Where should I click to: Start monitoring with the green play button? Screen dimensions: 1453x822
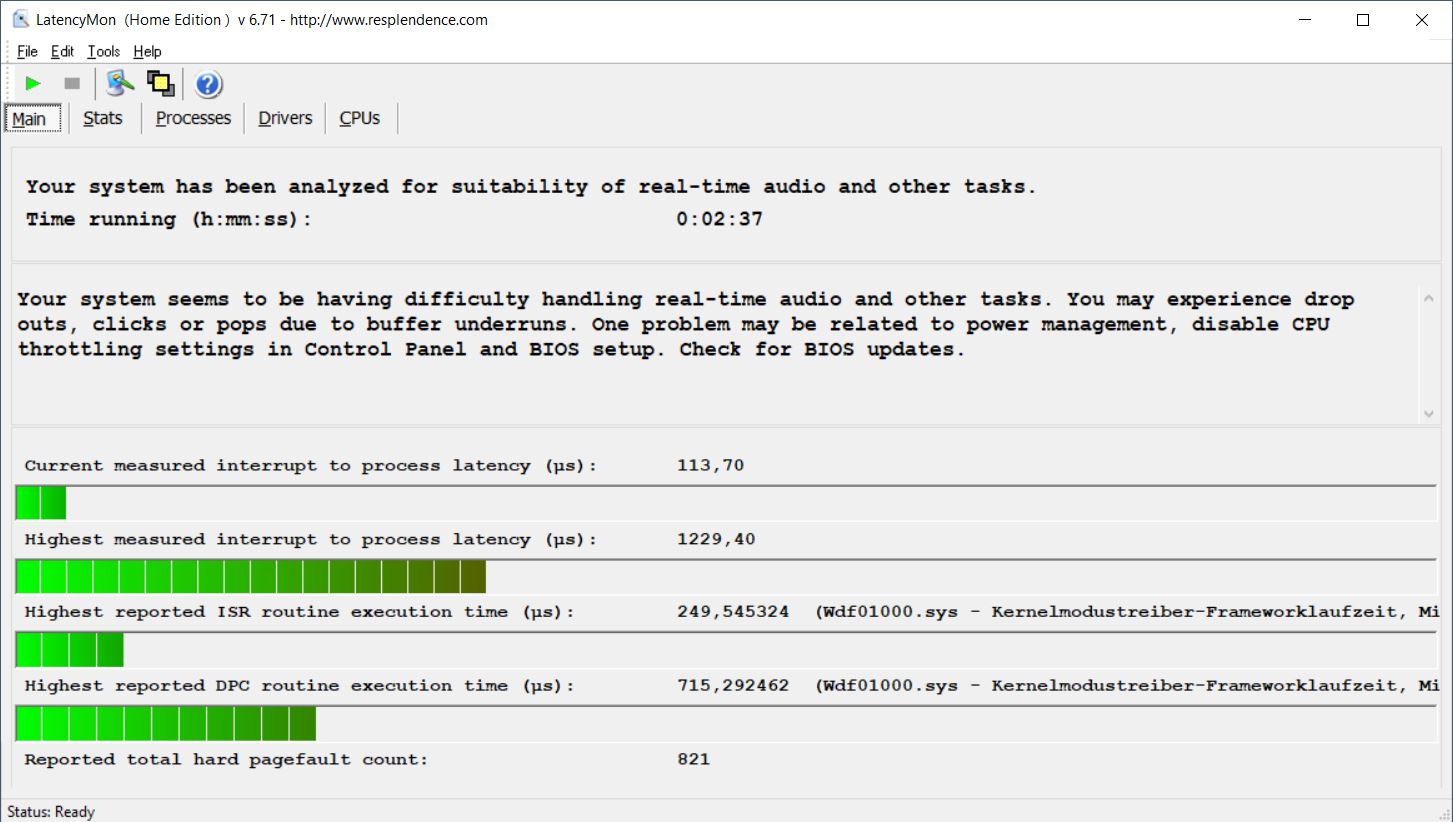coord(33,84)
